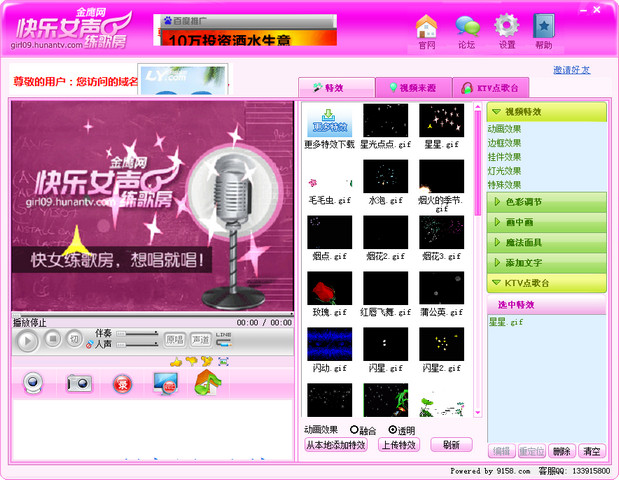Click the 从本地添加特效 button
619x480 pixels.
[x=336, y=445]
